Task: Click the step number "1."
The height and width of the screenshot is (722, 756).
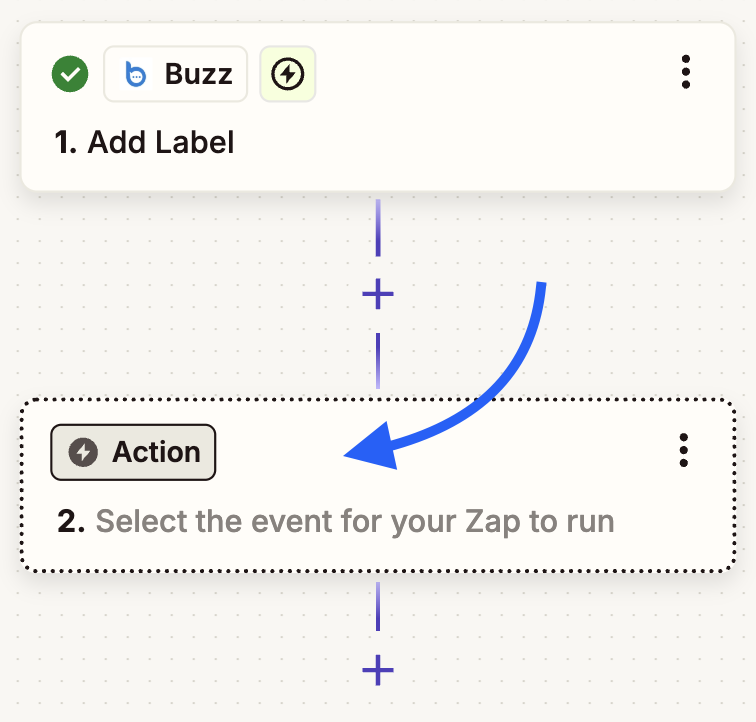Action: pos(66,142)
